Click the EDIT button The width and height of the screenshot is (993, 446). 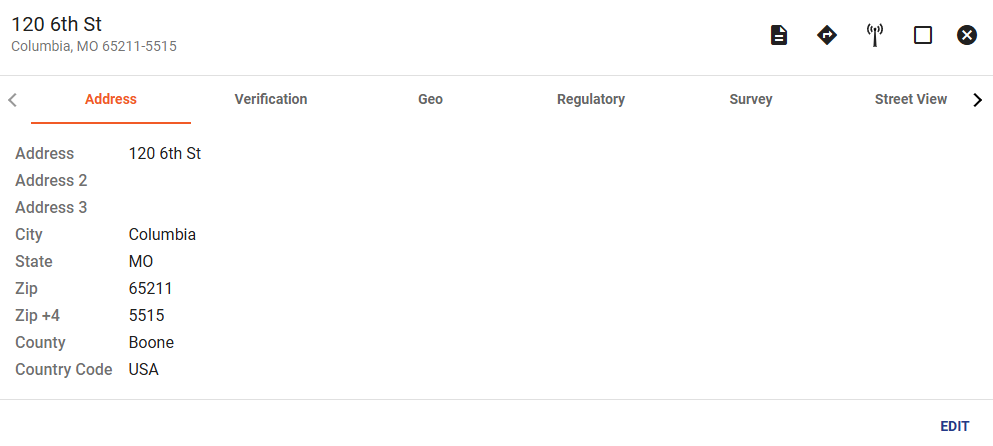pos(954,426)
